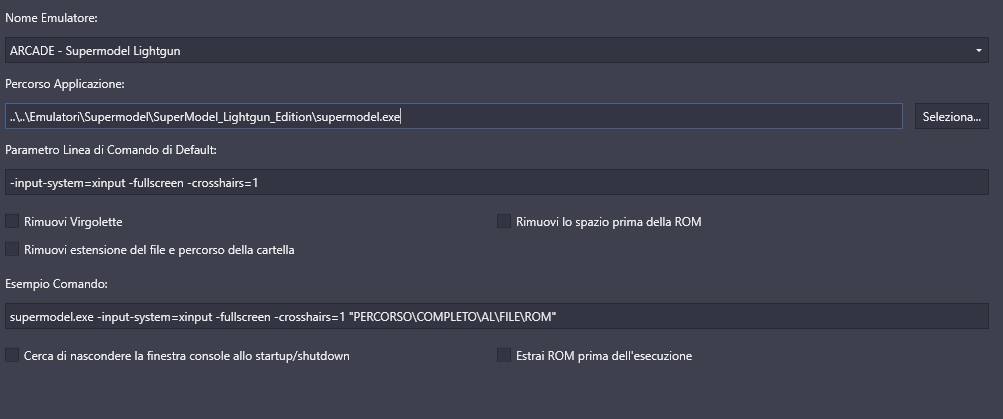Open the Nome Emulatore dropdown arrow
The height and width of the screenshot is (419, 1003).
979,51
